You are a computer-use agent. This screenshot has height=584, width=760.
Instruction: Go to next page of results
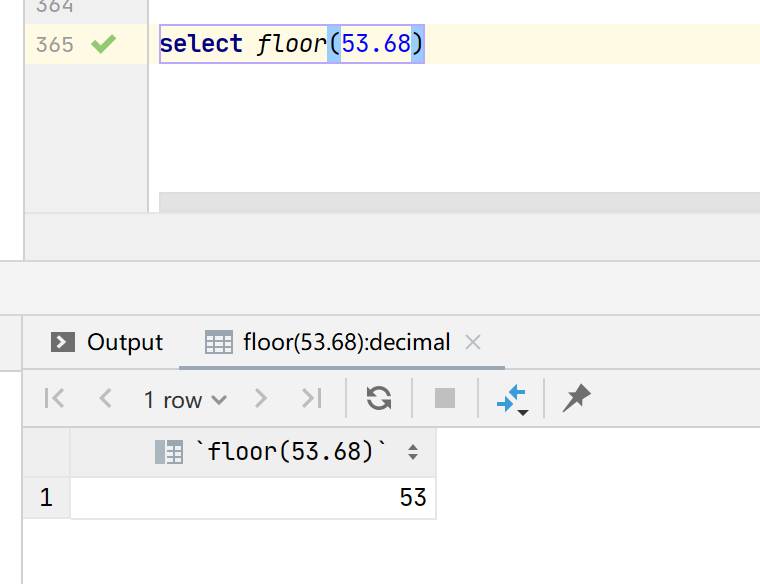click(x=260, y=398)
